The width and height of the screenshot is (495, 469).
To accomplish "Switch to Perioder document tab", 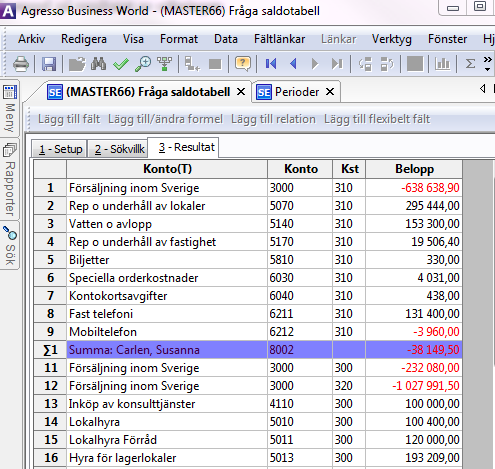I will [297, 92].
